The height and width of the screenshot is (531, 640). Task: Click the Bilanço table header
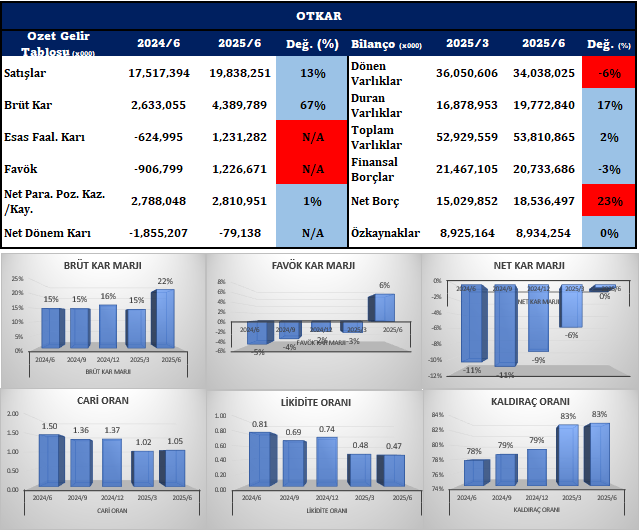coord(386,44)
